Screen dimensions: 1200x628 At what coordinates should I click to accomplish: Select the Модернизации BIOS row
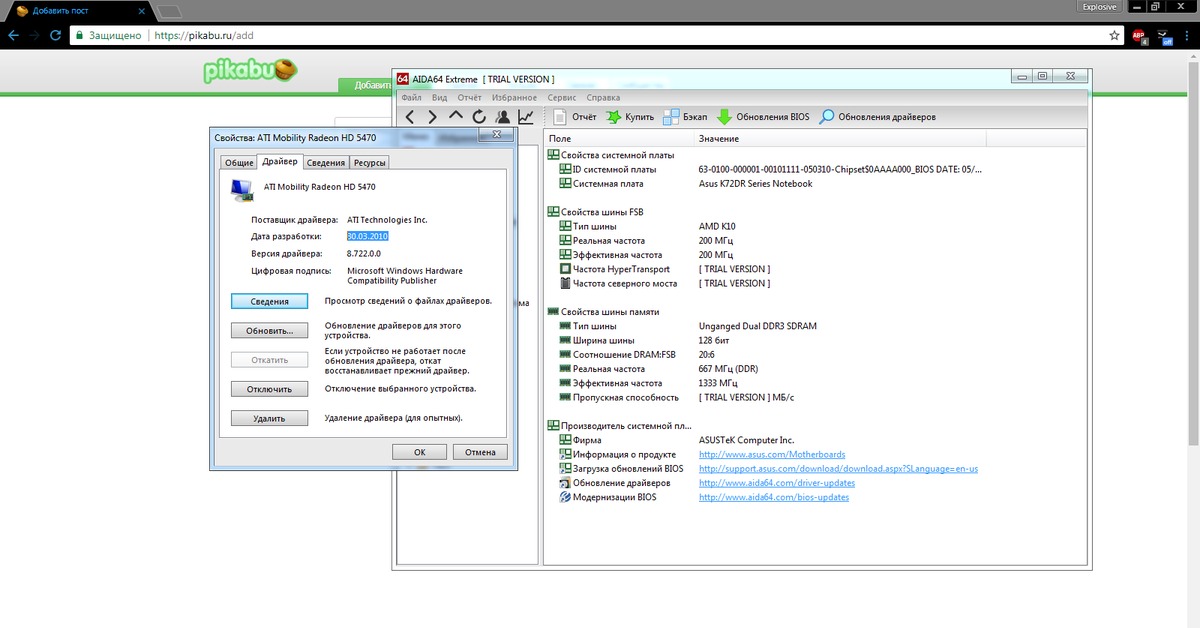[607, 497]
